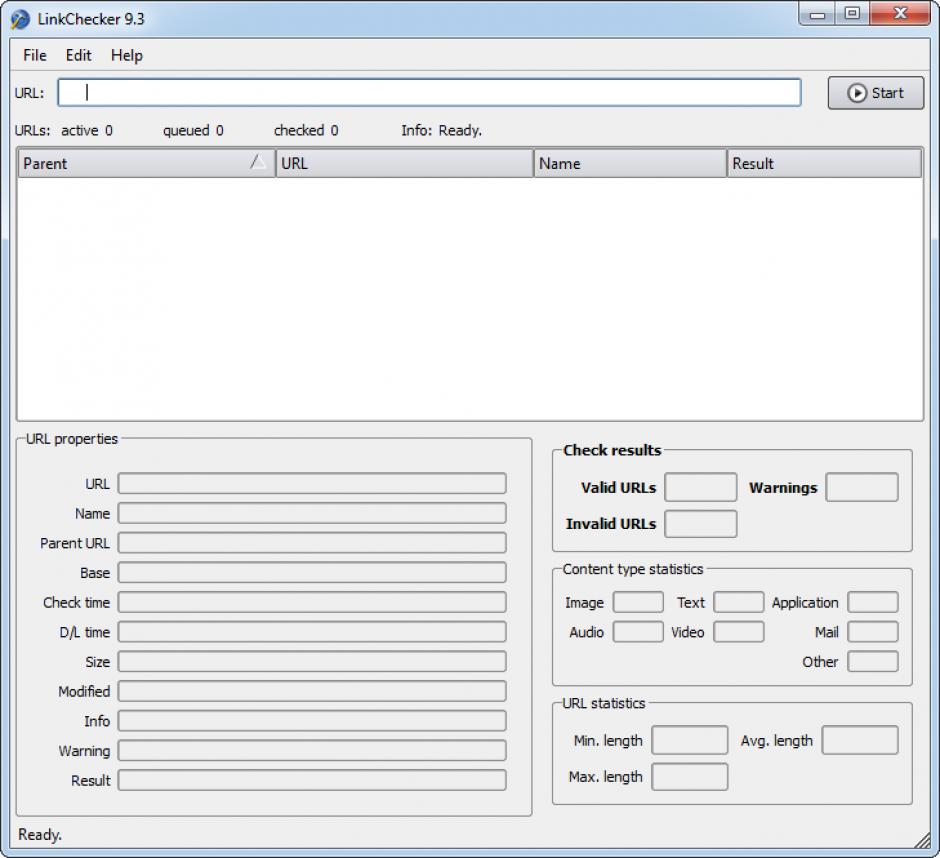Screen dimensions: 940x858
Task: Click the Size property field
Action: tap(312, 661)
